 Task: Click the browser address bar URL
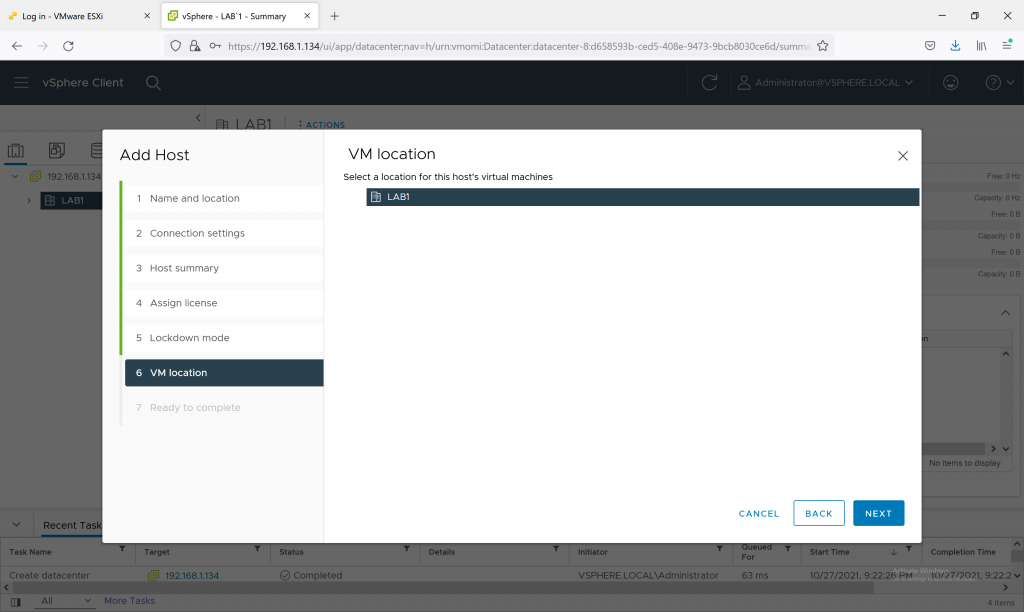519,46
